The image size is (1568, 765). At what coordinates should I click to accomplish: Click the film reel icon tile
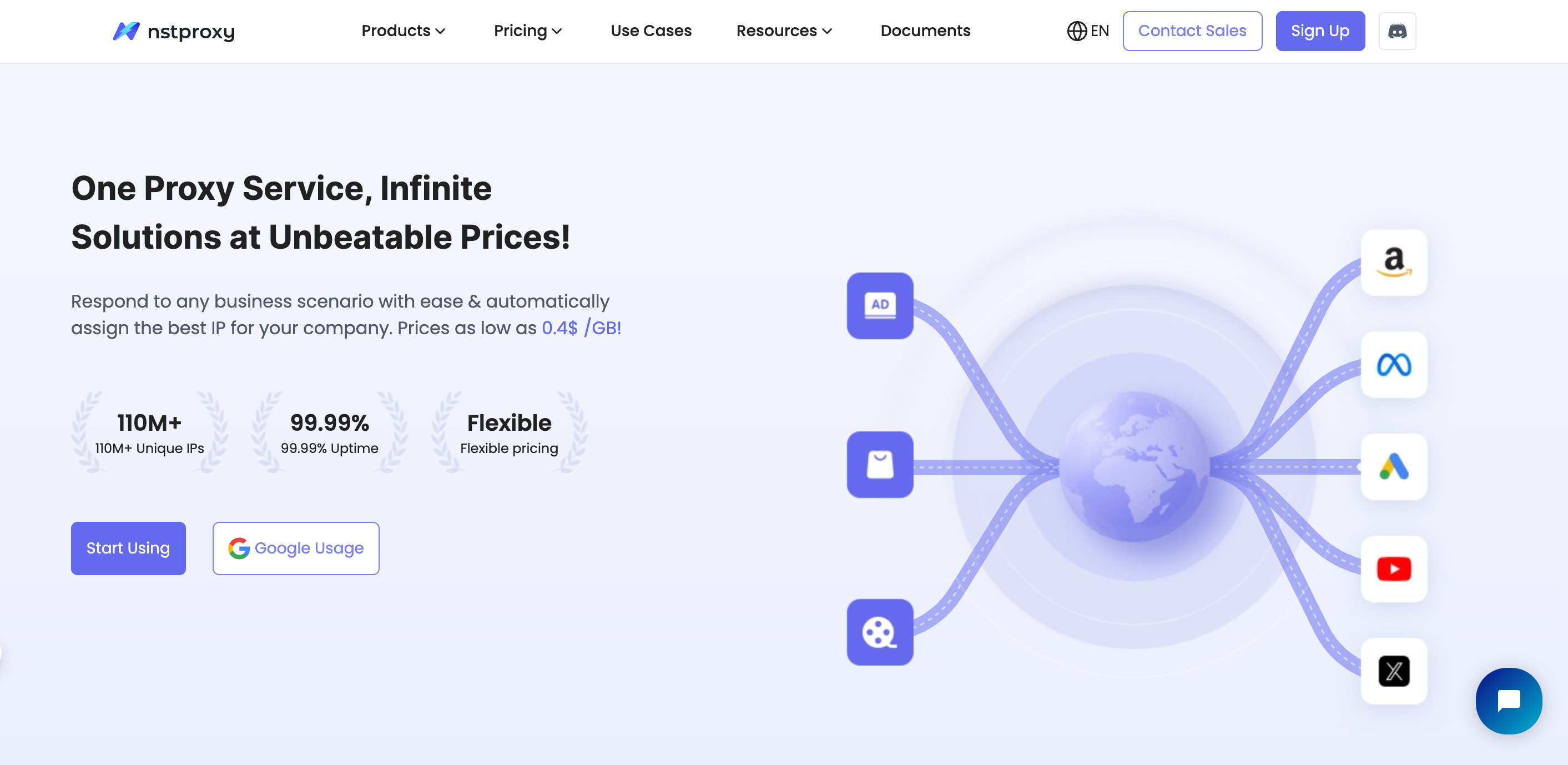(x=880, y=632)
